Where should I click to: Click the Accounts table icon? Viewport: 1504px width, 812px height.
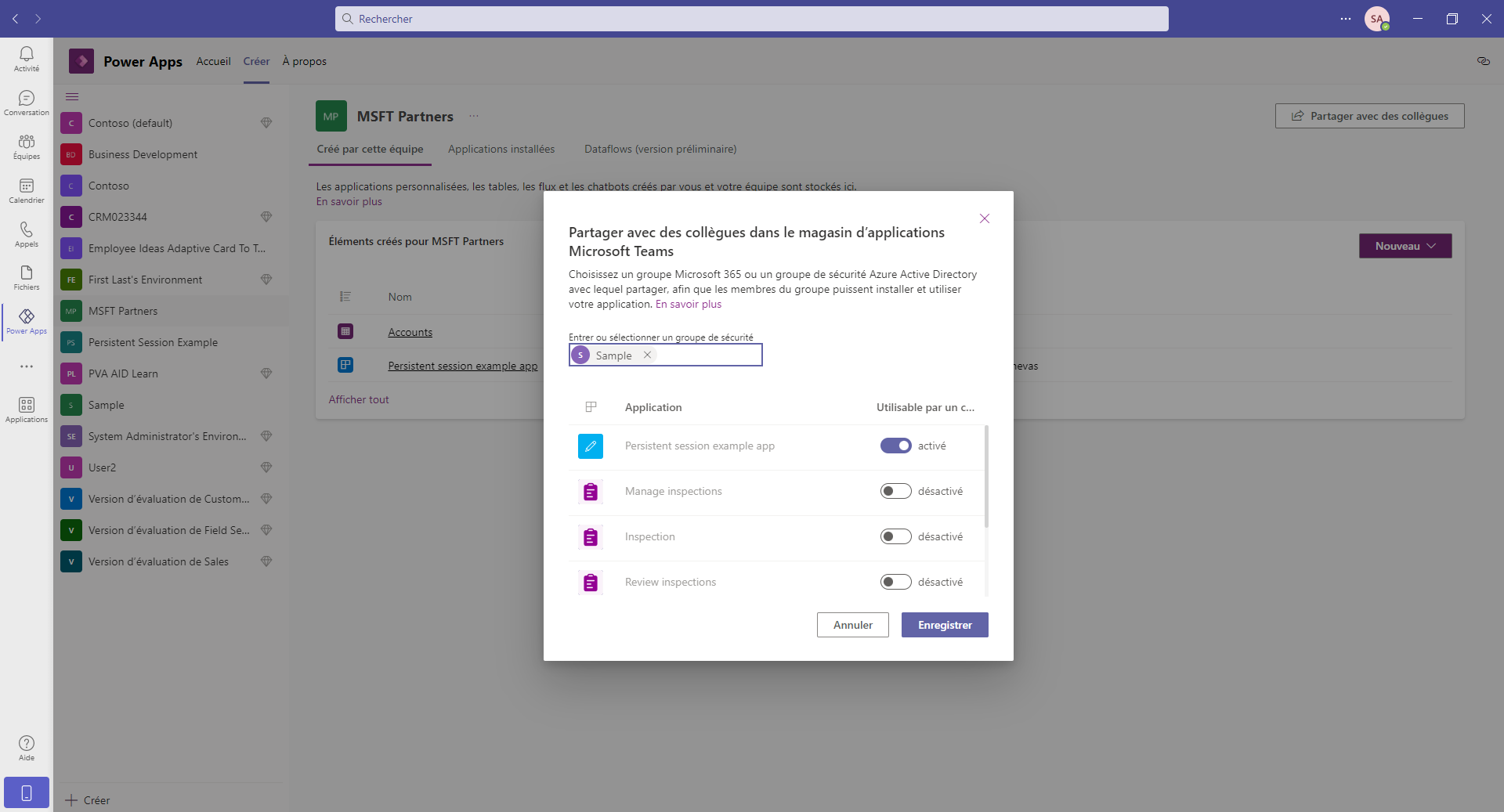tap(345, 331)
